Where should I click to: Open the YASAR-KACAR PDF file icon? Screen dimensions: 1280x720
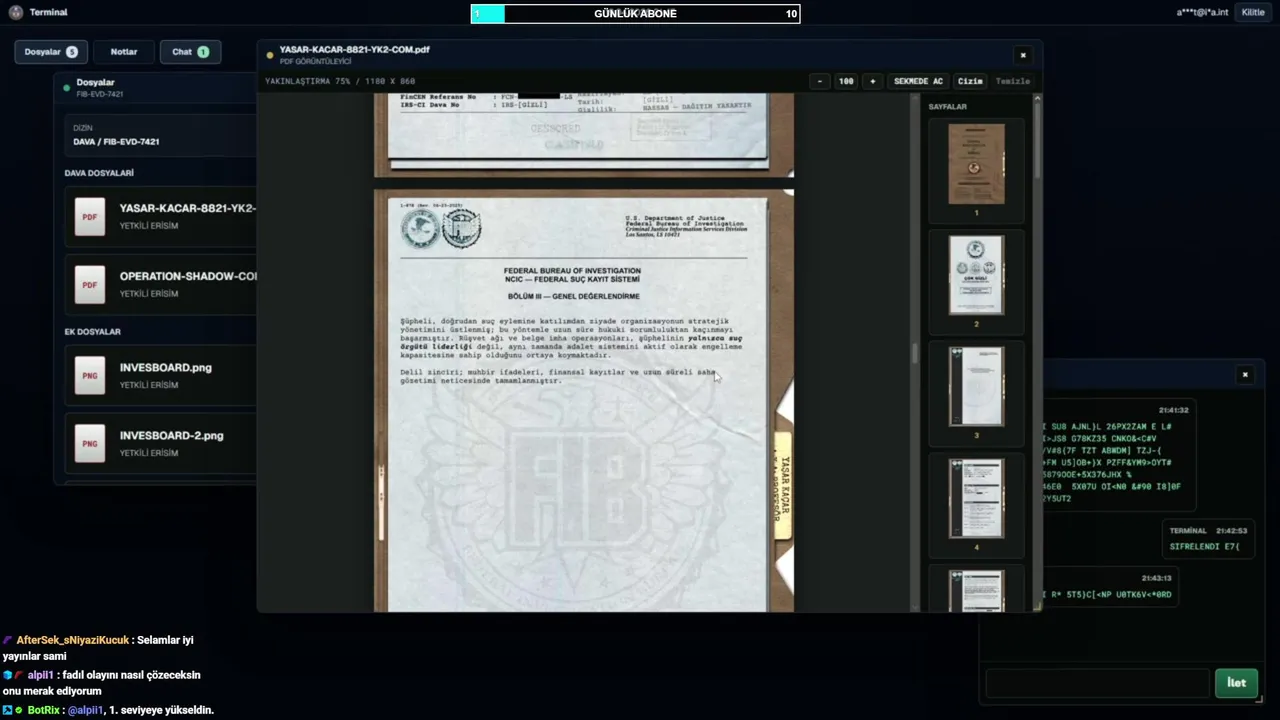[90, 217]
